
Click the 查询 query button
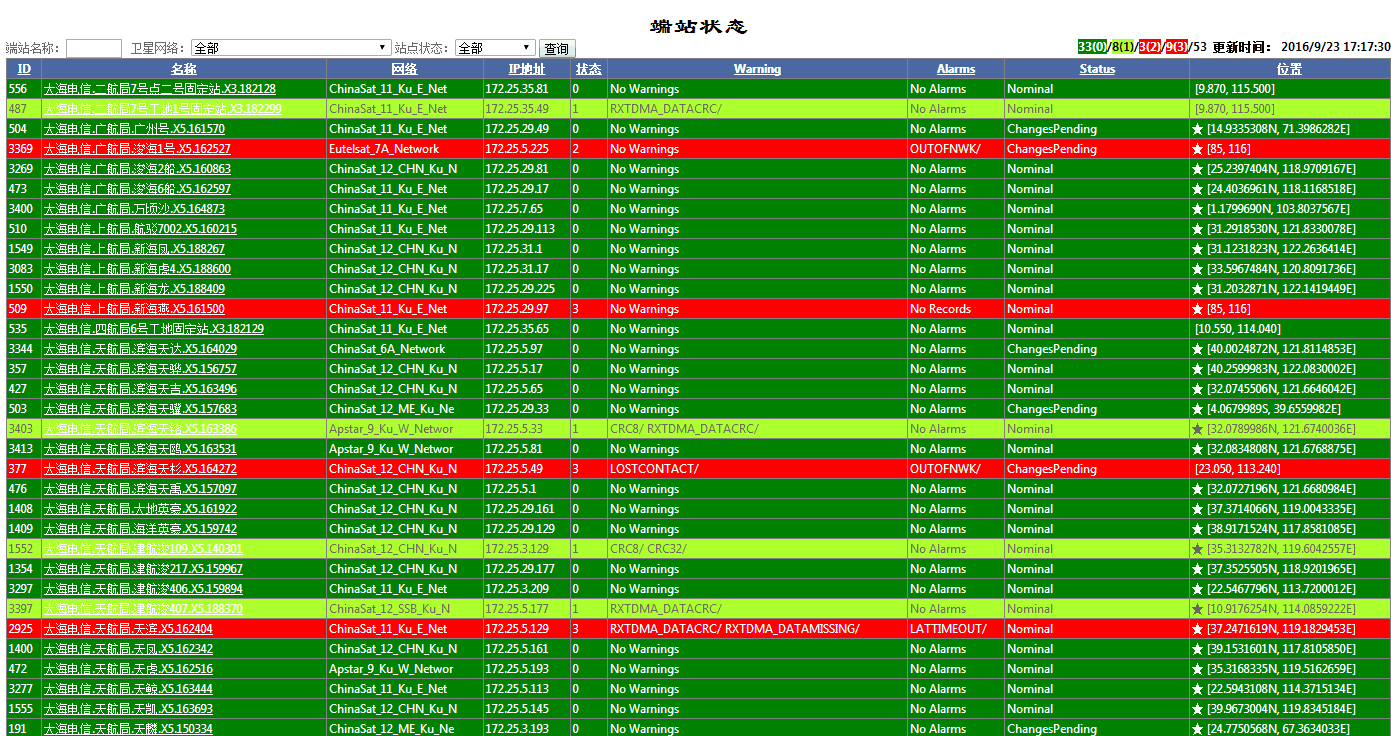[x=557, y=48]
